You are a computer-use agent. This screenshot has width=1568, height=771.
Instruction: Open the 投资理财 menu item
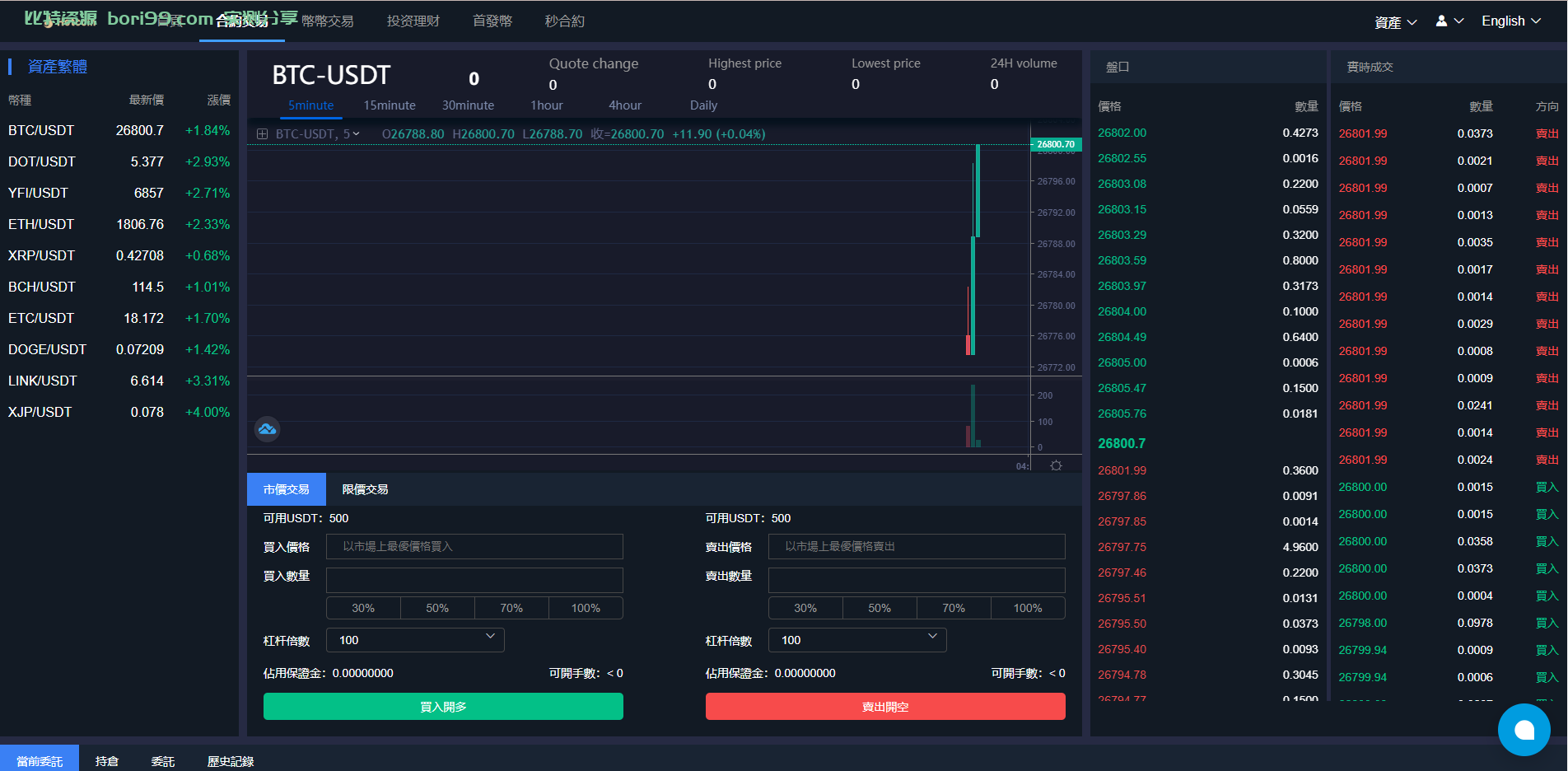click(413, 21)
